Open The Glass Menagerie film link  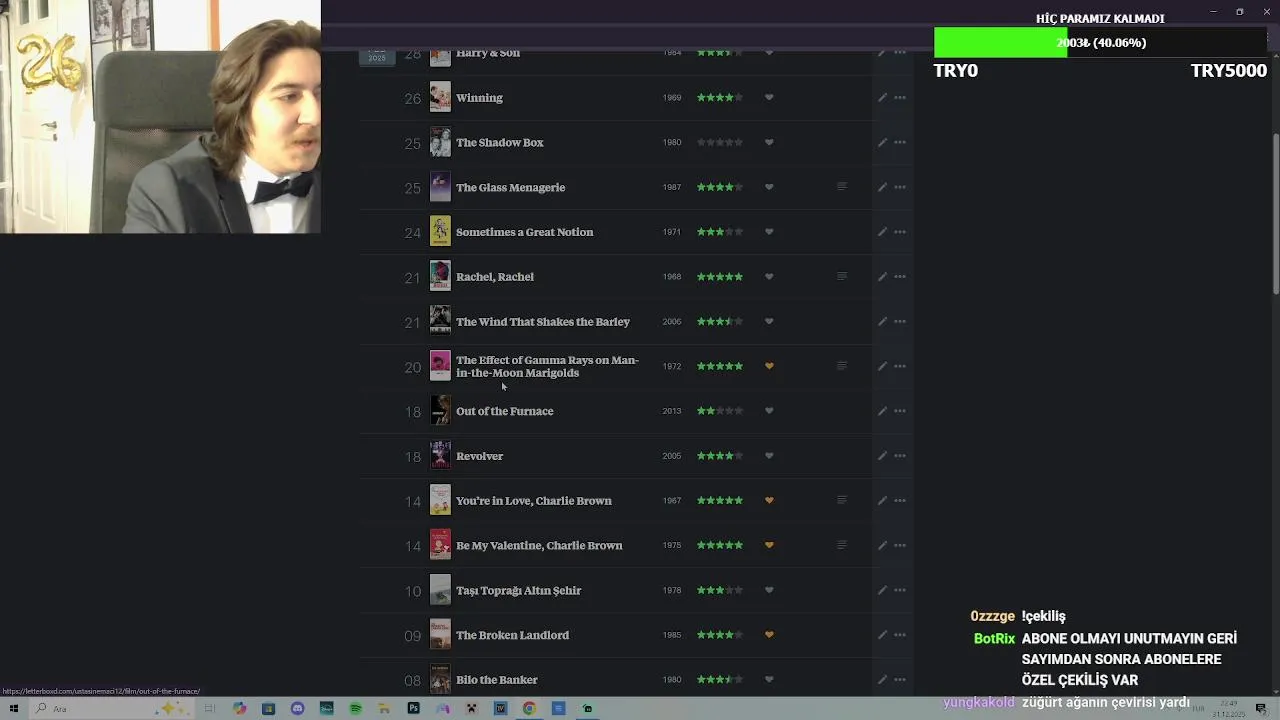click(510, 187)
